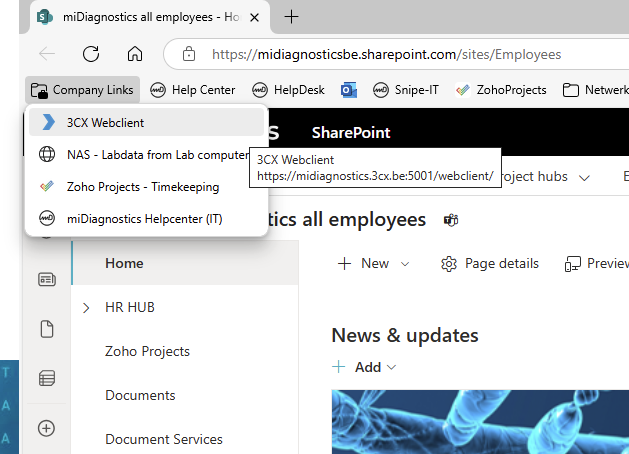Screen dimensions: 629x454
Task: Click the site lock info icon
Action: pyautogui.click(x=189, y=54)
